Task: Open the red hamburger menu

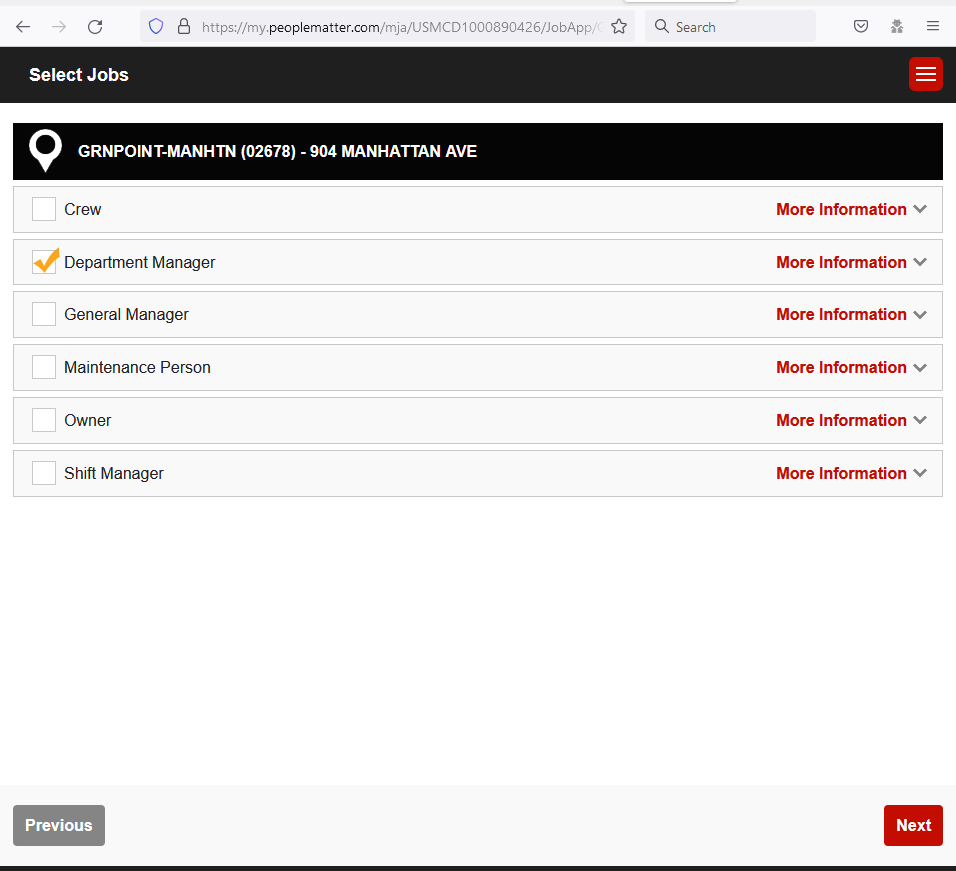Action: [925, 74]
